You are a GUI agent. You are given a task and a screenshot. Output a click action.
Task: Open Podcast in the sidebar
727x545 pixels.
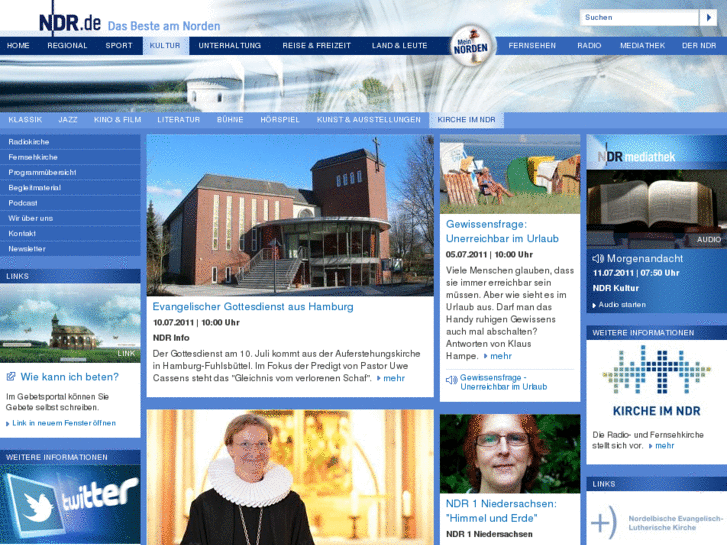click(70, 203)
